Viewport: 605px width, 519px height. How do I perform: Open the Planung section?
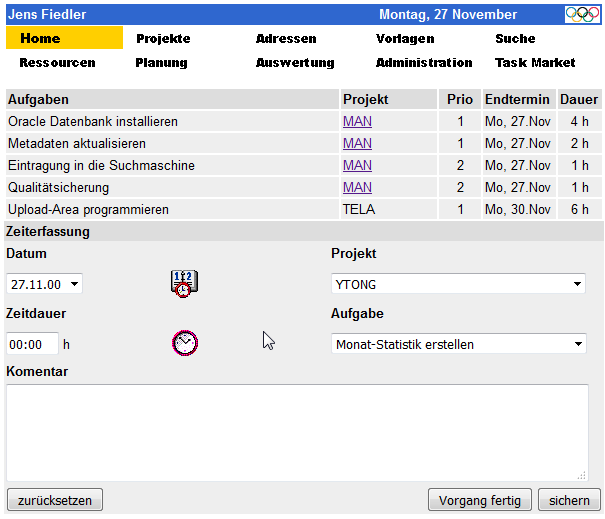pos(161,63)
